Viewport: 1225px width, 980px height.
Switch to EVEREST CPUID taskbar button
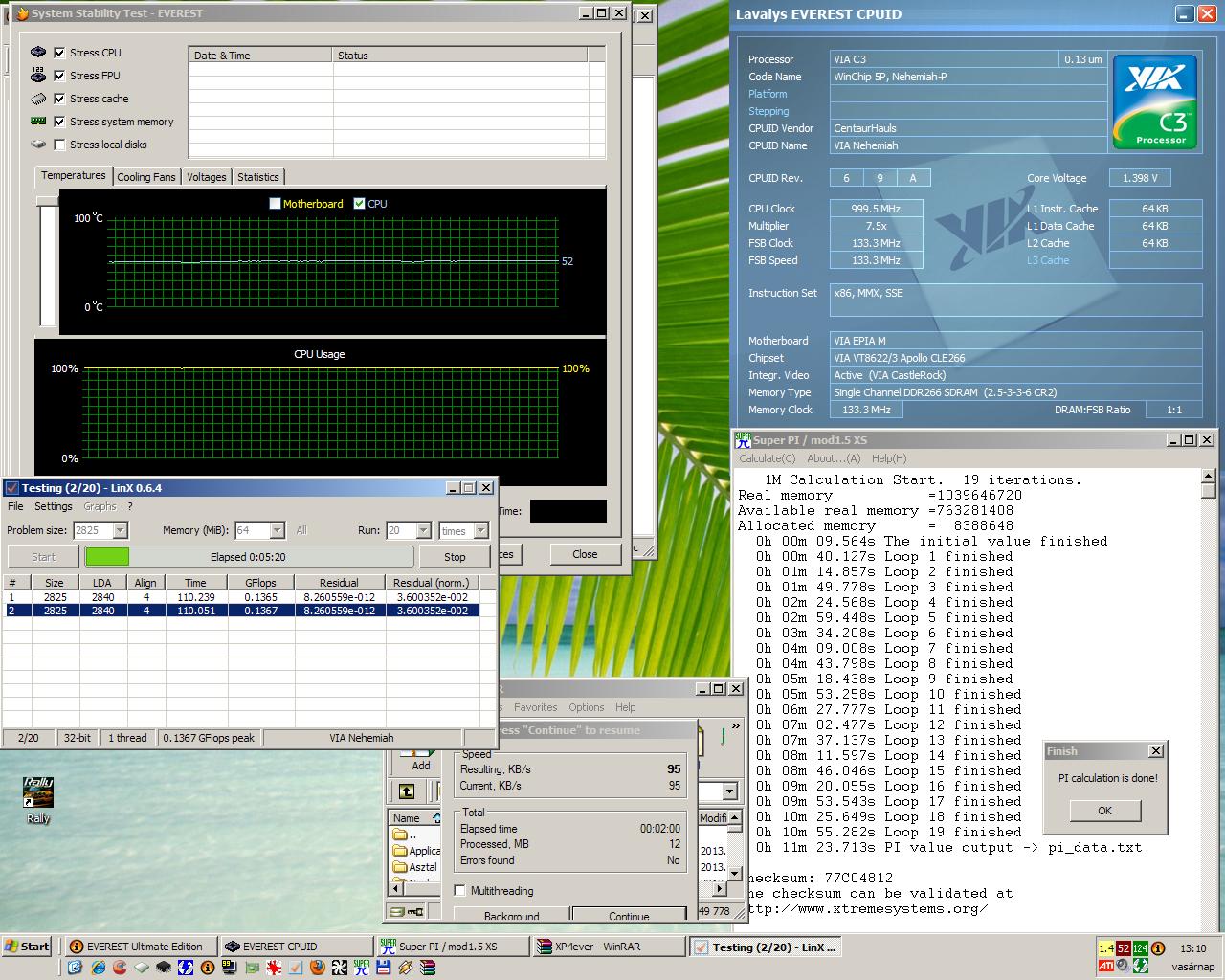pos(295,947)
